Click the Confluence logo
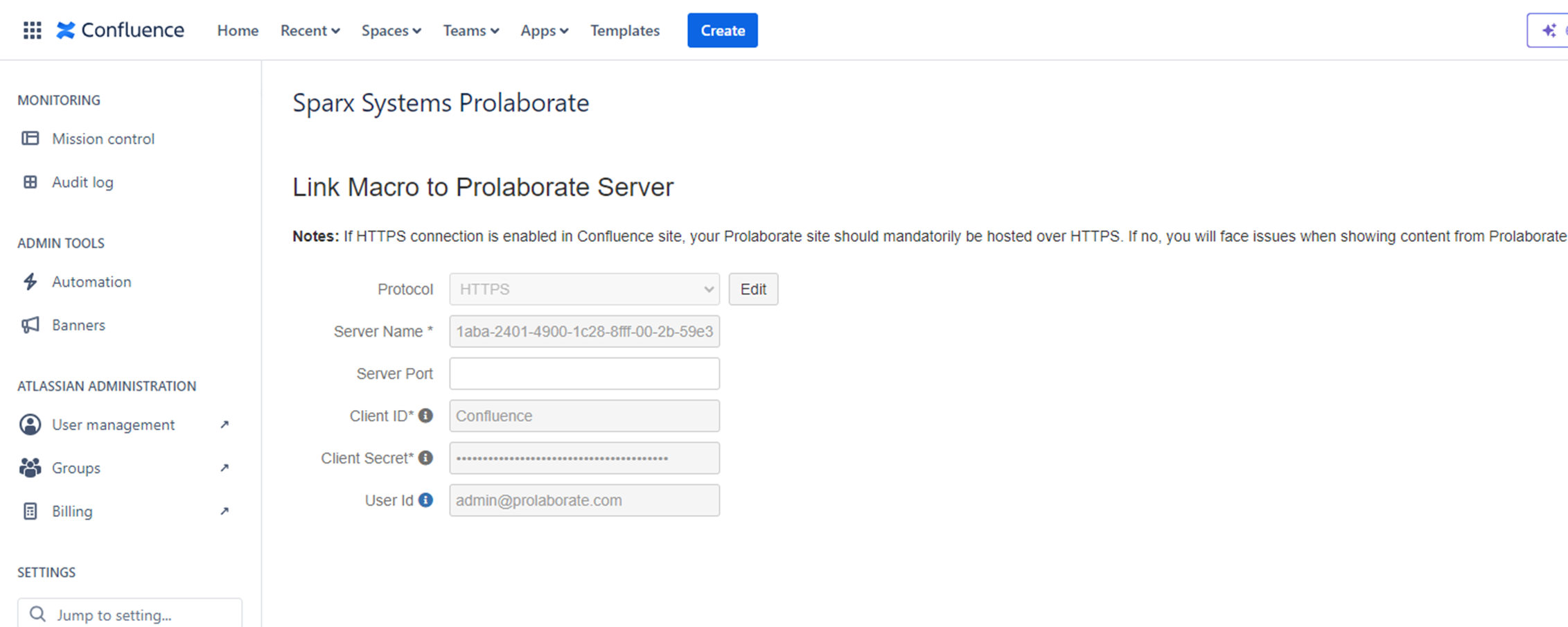This screenshot has height=627, width=1568. [120, 30]
